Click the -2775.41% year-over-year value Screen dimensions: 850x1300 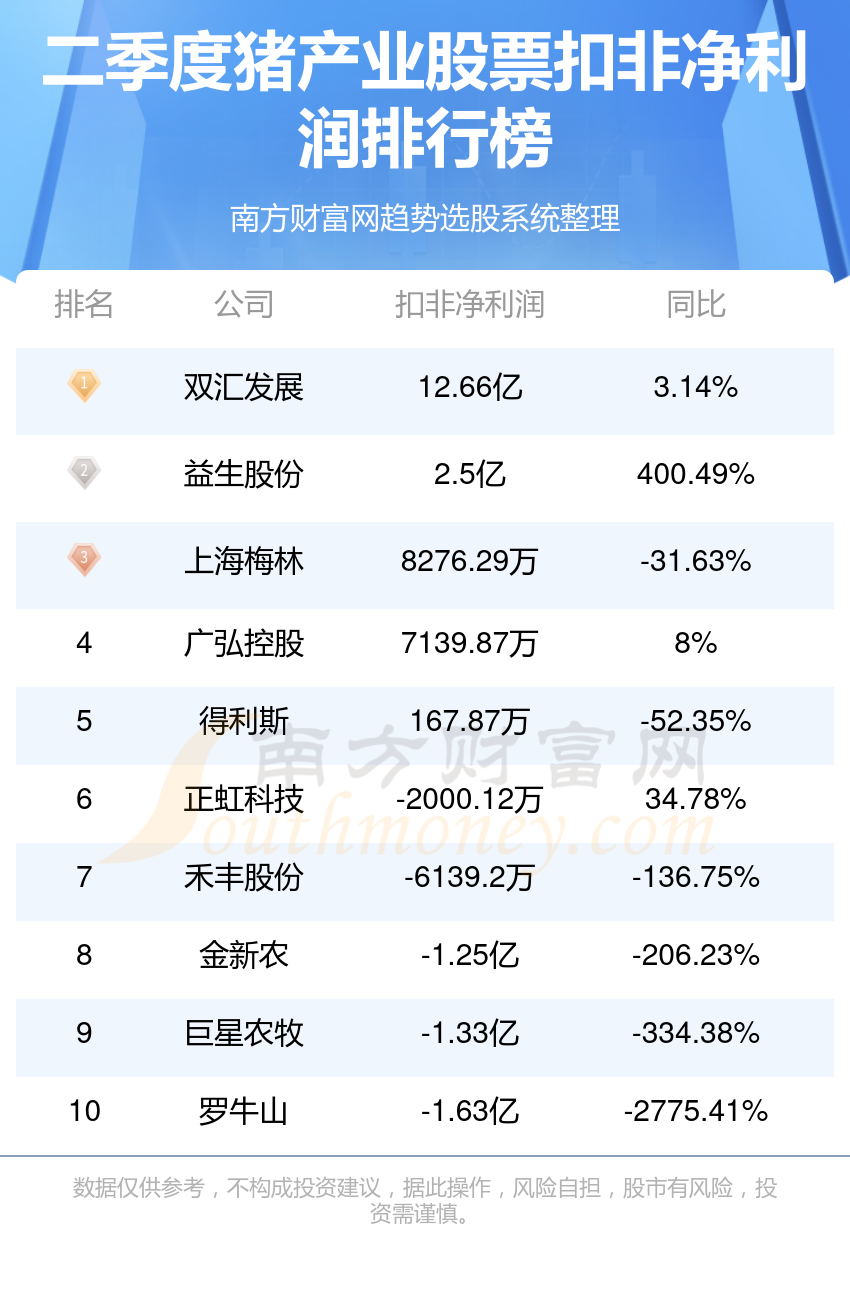(x=696, y=1111)
